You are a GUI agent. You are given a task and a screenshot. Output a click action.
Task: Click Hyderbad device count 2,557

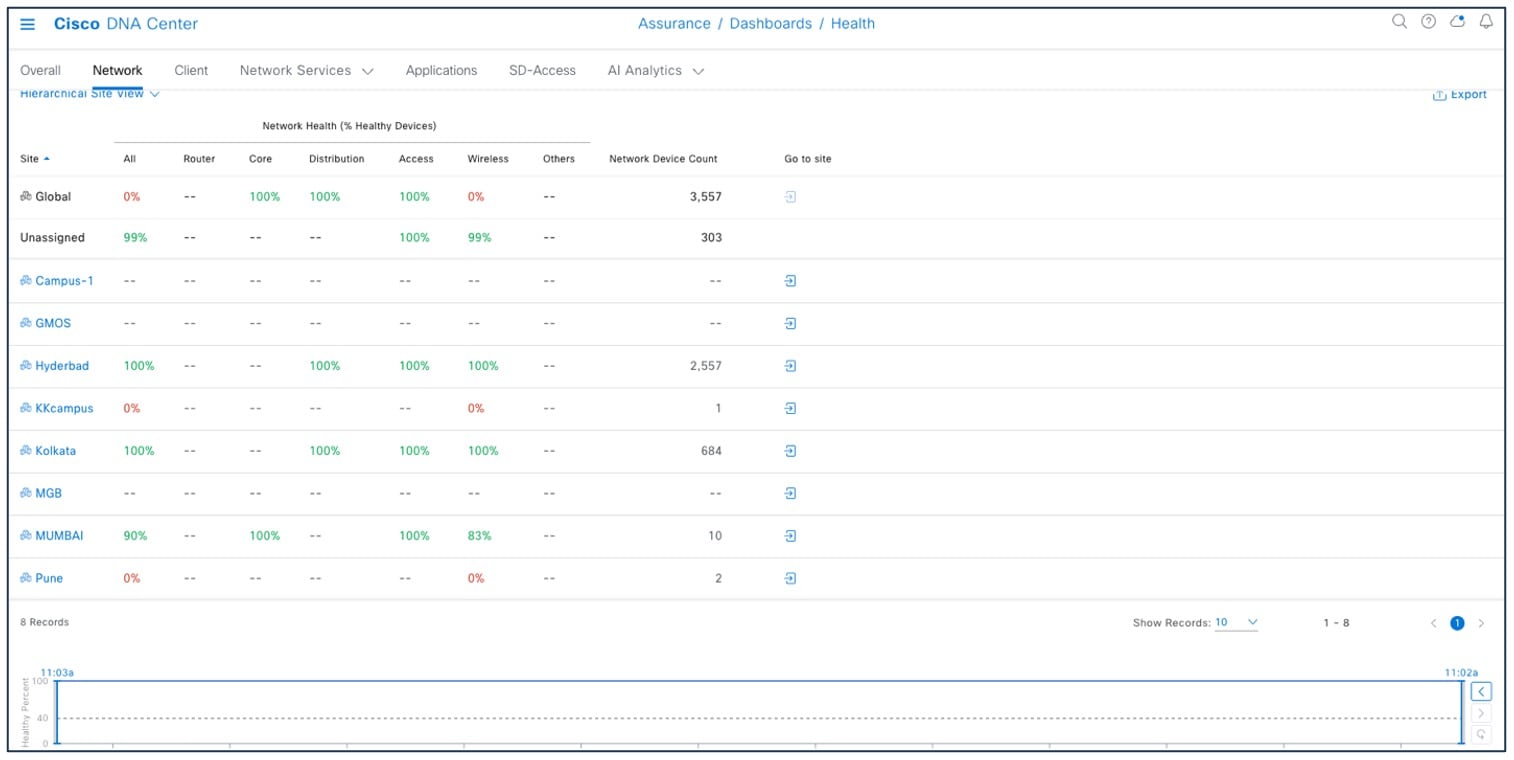pyautogui.click(x=705, y=366)
